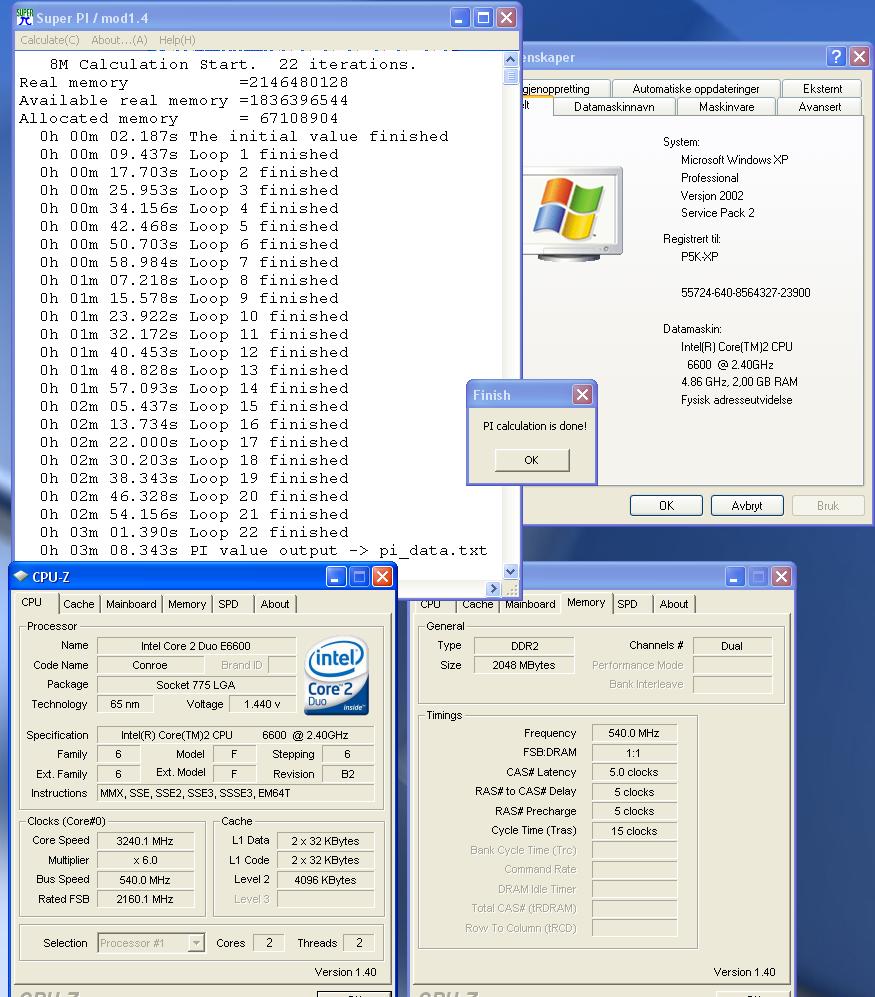Close the CPU-Z CPU window

(382, 577)
